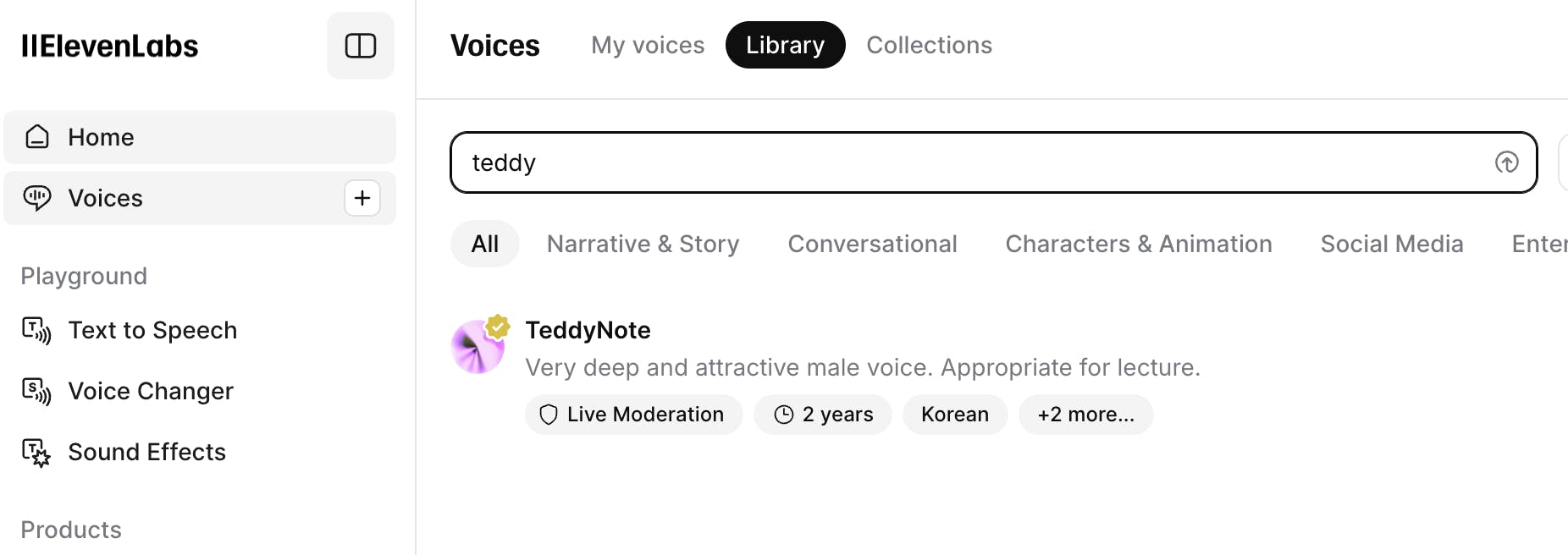Screen dimensions: 1568x555
Task: Click the Korean language tag
Action: point(954,415)
